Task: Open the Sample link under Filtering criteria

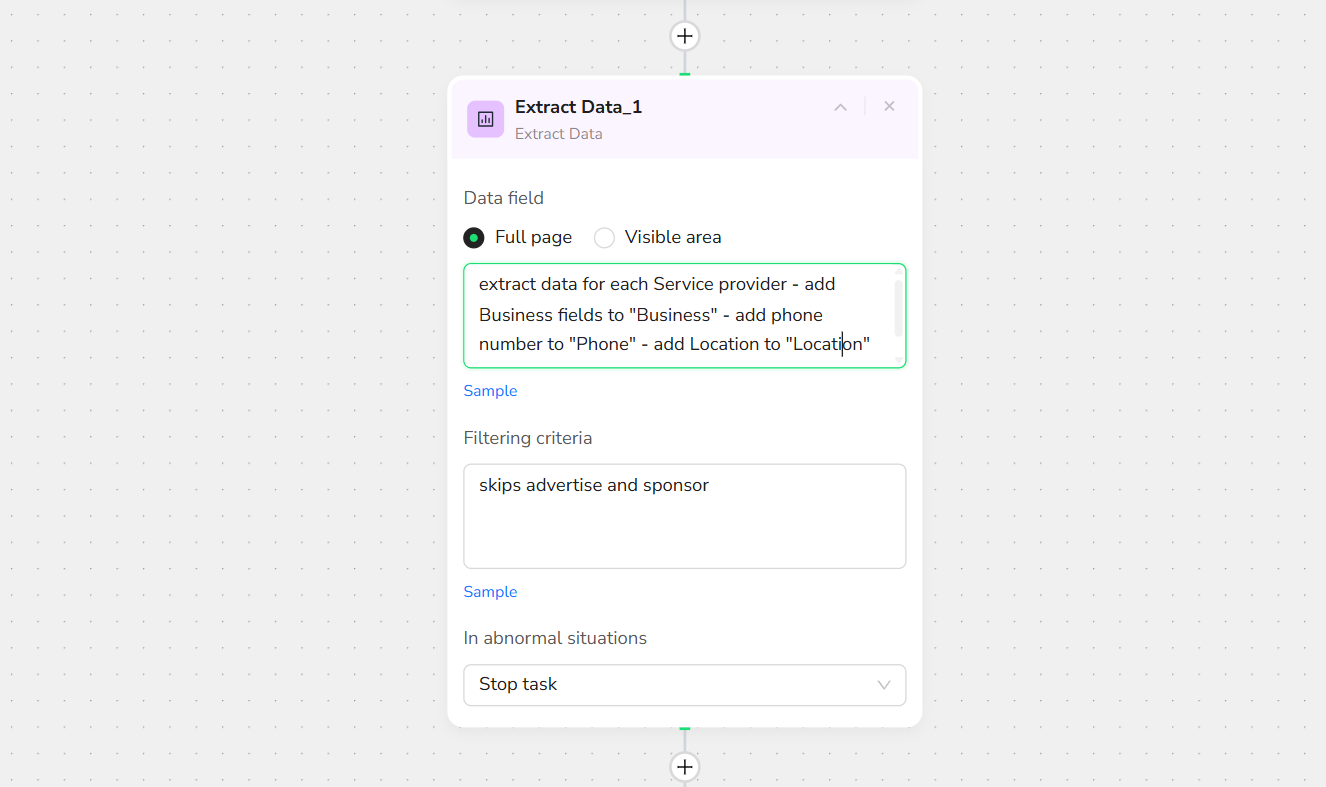Action: click(490, 592)
